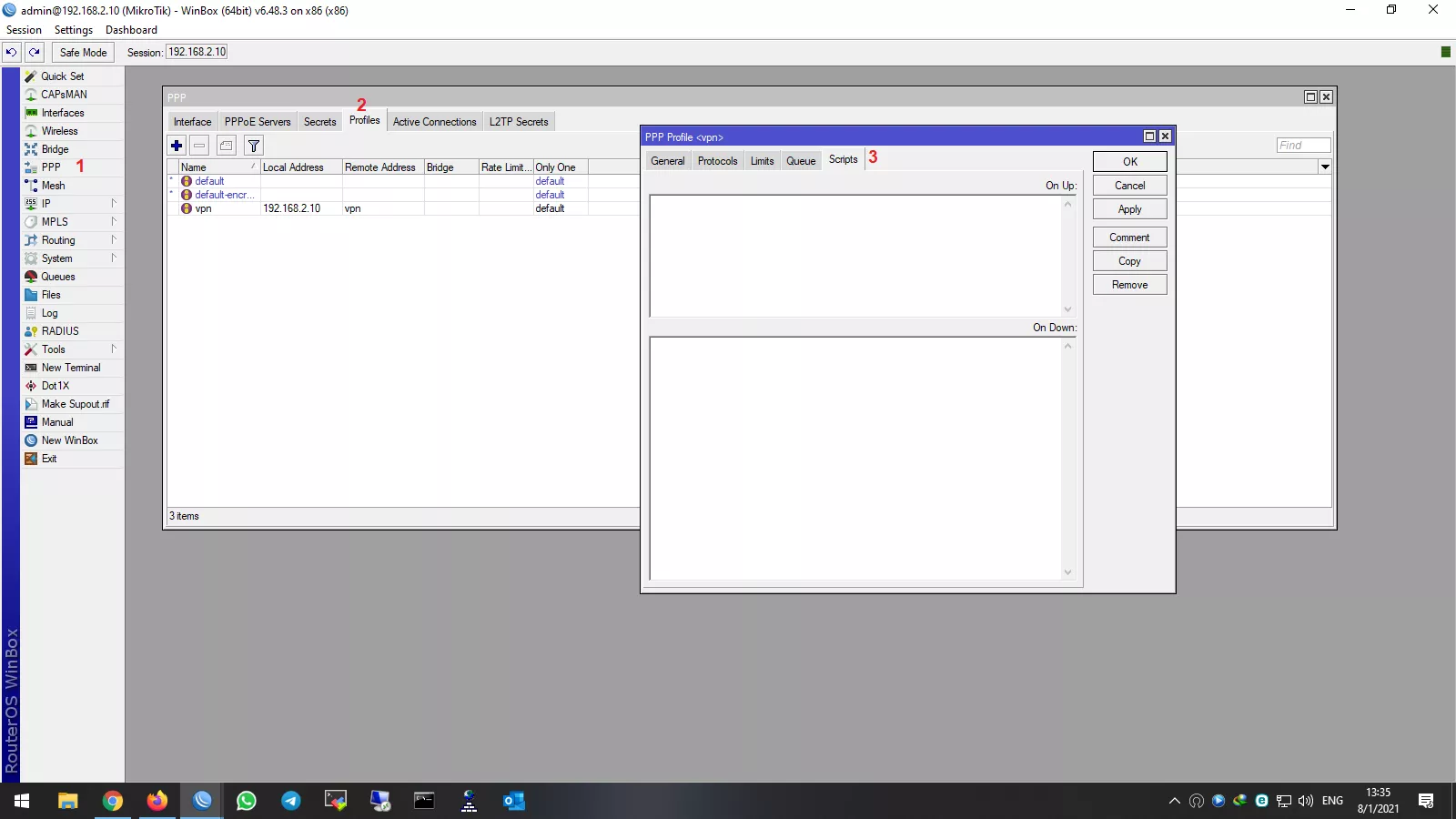Click the Find search field in PPP window
1456x819 pixels.
1303,146
